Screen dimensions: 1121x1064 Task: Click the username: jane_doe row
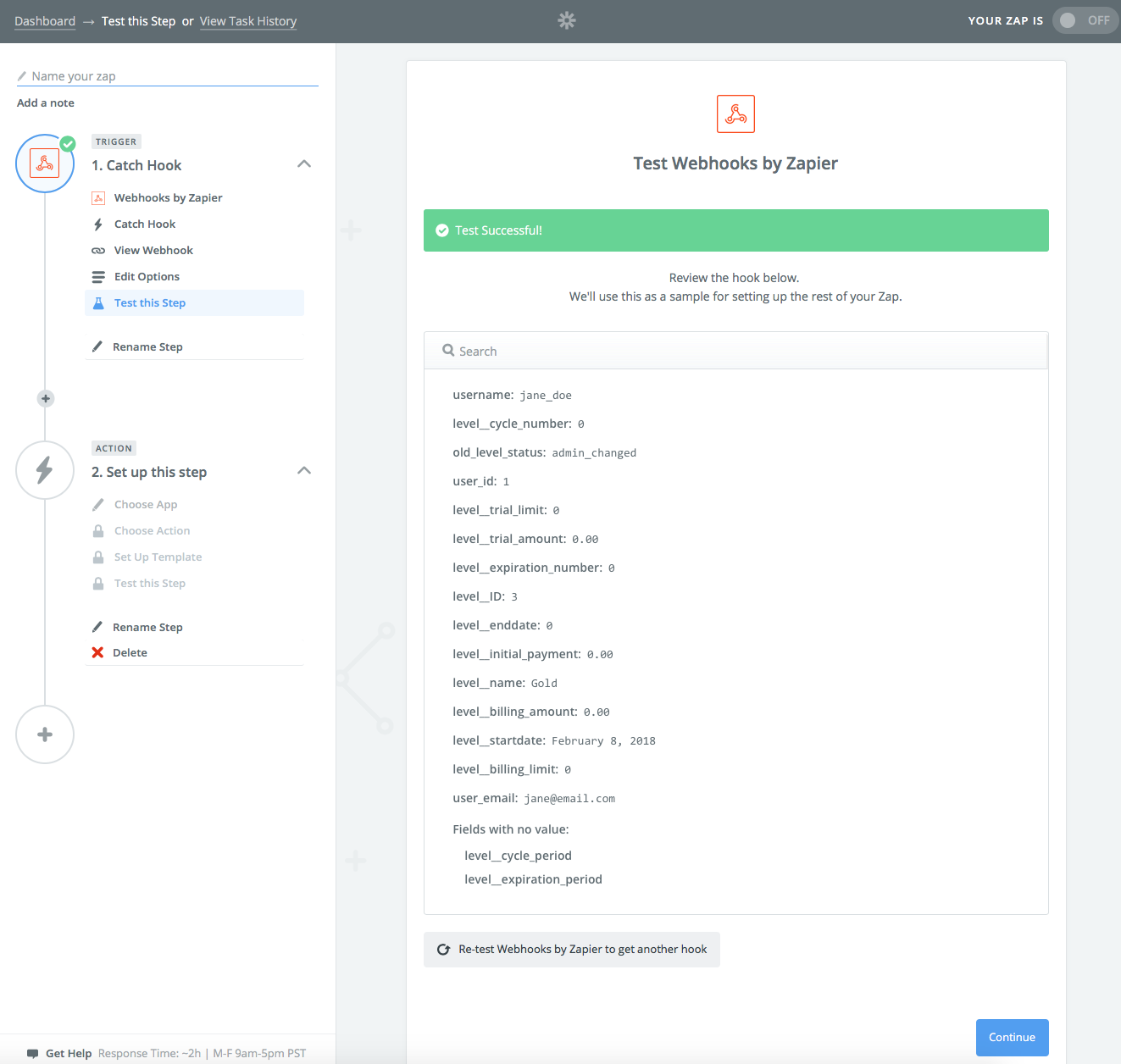[512, 396]
